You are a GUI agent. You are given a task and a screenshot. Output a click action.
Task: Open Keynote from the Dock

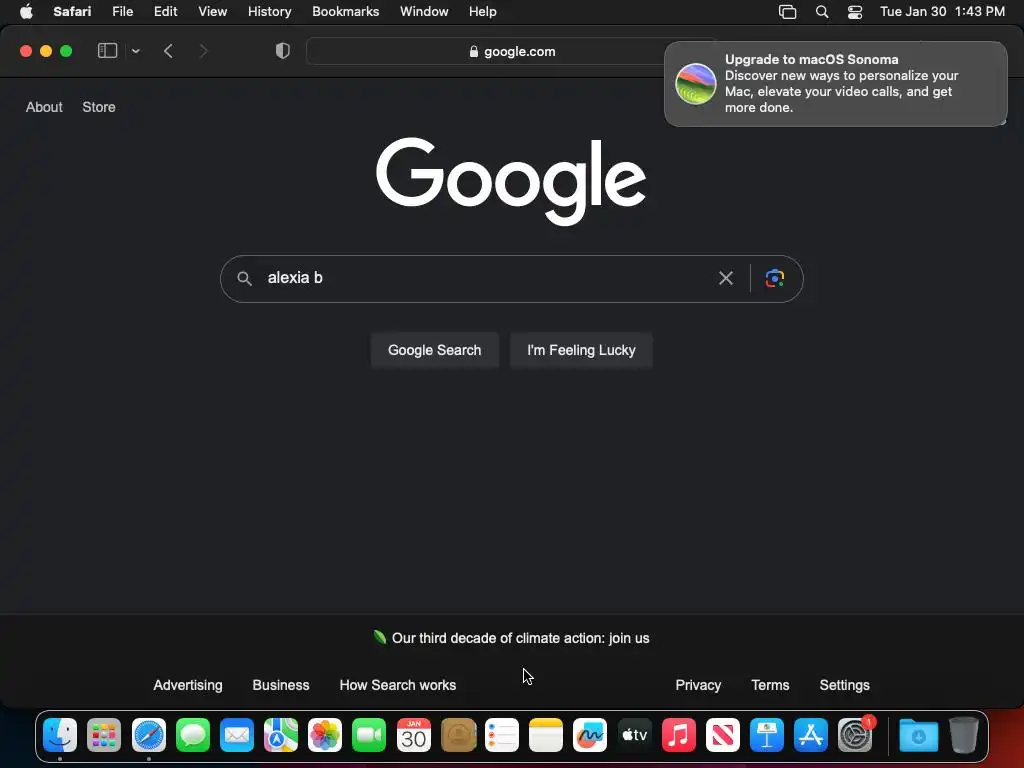click(767, 736)
